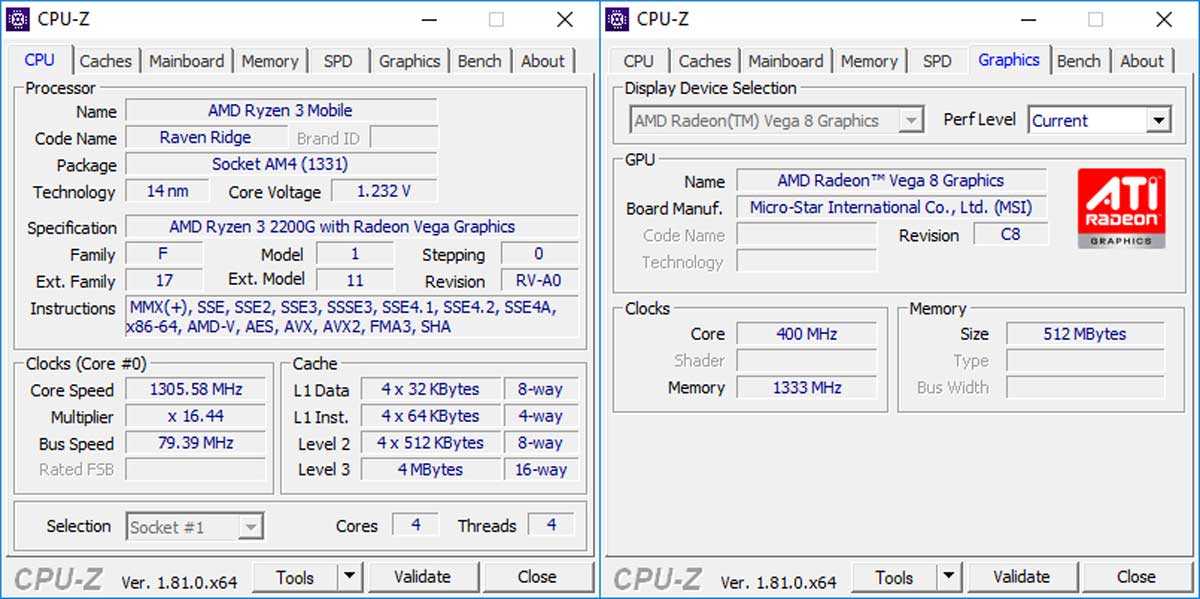Click GPU Memory Size value 512 MBytes

click(1085, 334)
